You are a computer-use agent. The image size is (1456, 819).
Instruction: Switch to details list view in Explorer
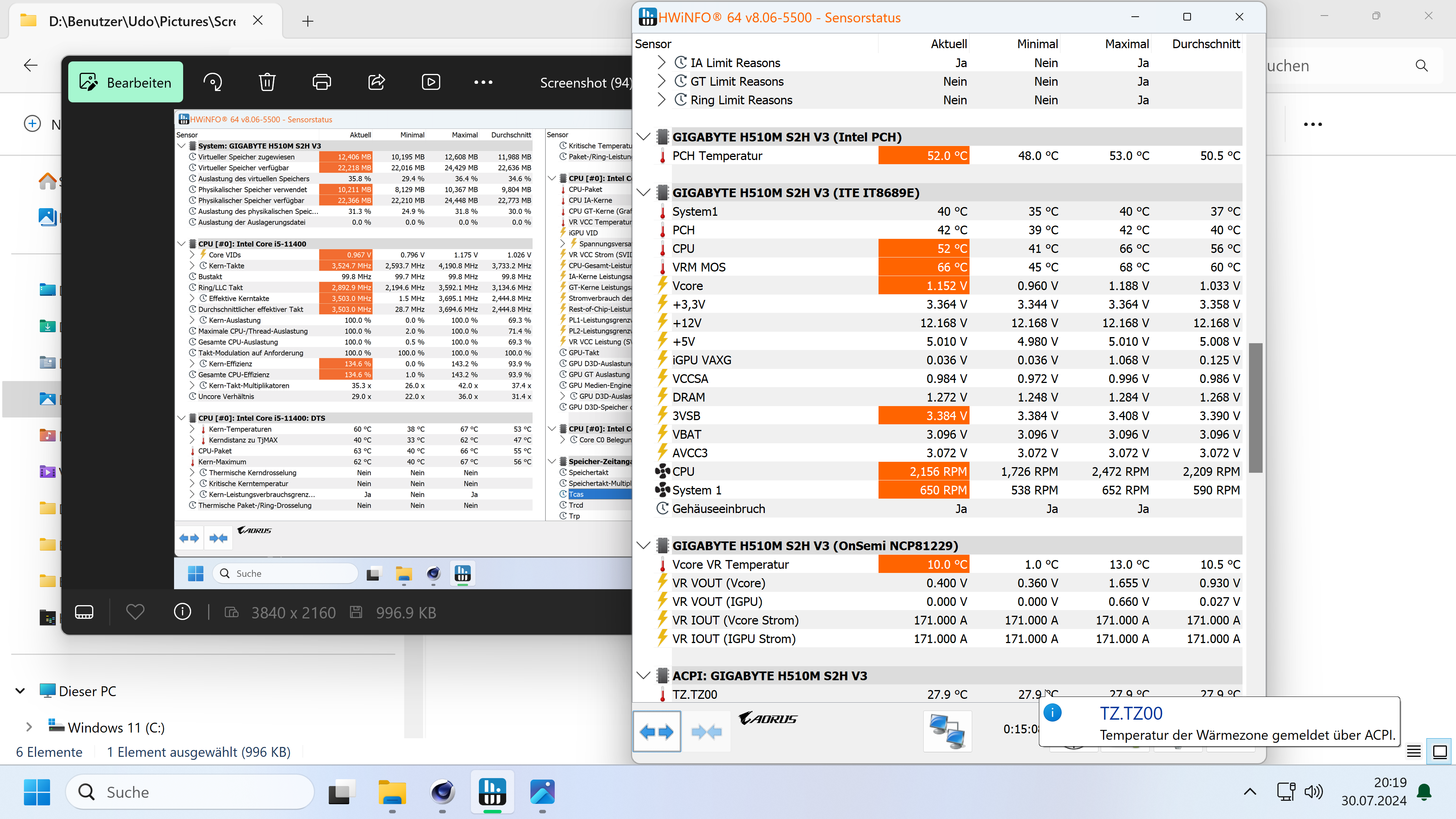(x=1414, y=751)
